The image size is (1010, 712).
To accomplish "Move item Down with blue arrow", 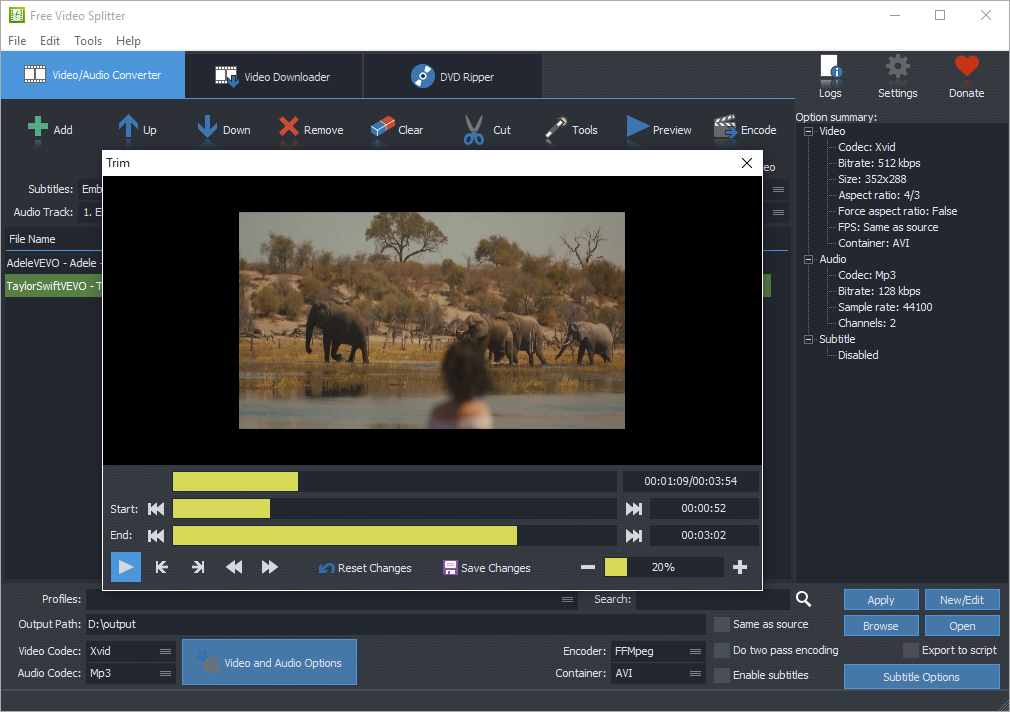I will coord(207,127).
